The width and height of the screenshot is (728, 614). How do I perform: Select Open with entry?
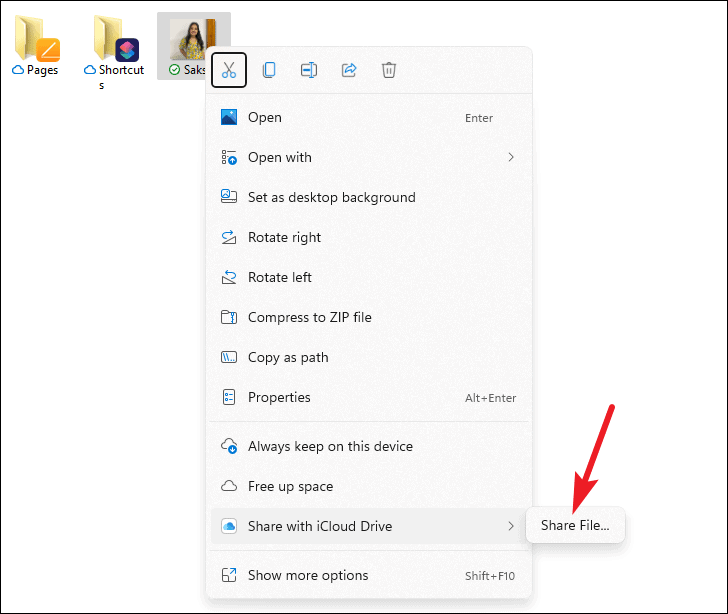click(x=369, y=157)
